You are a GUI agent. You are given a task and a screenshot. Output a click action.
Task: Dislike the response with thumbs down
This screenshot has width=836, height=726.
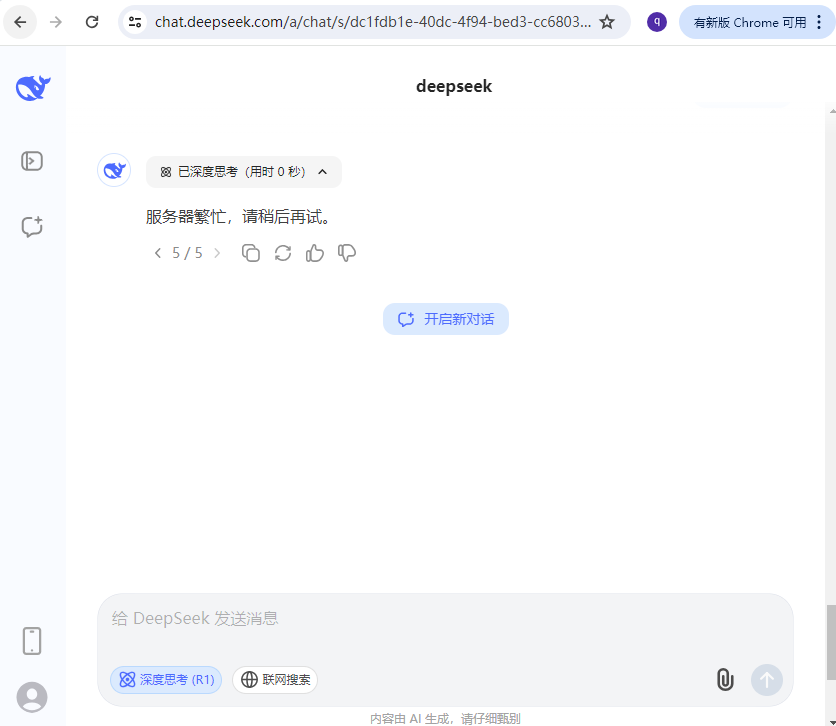(347, 253)
